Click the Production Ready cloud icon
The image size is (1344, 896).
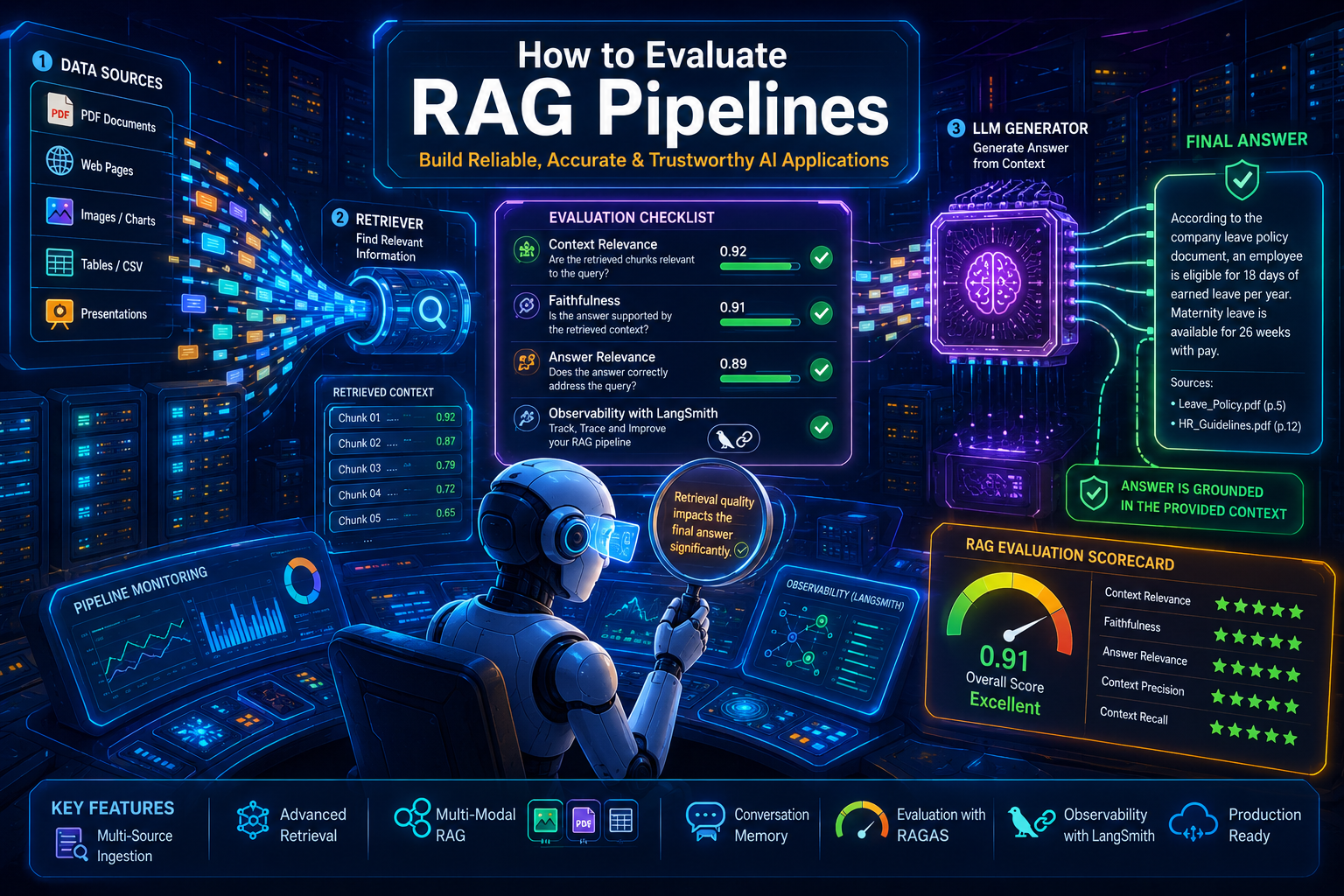coord(1193,822)
